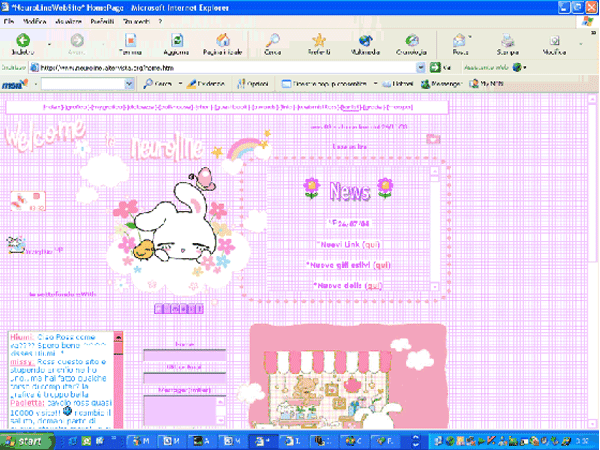Expand the address bar dropdown
This screenshot has width=600, height=450.
click(x=421, y=68)
